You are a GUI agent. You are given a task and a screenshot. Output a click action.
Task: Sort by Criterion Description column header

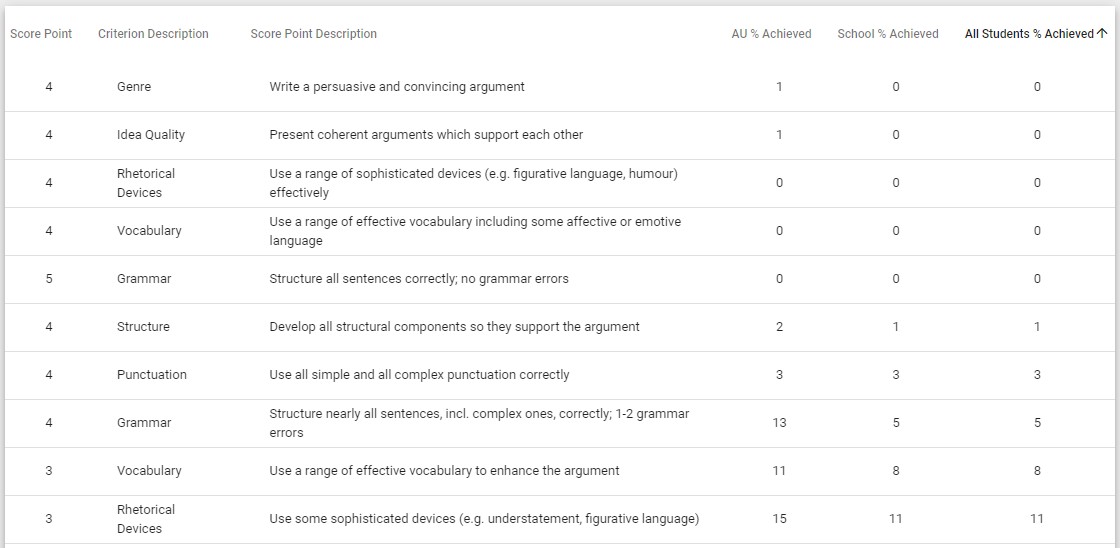click(x=153, y=34)
